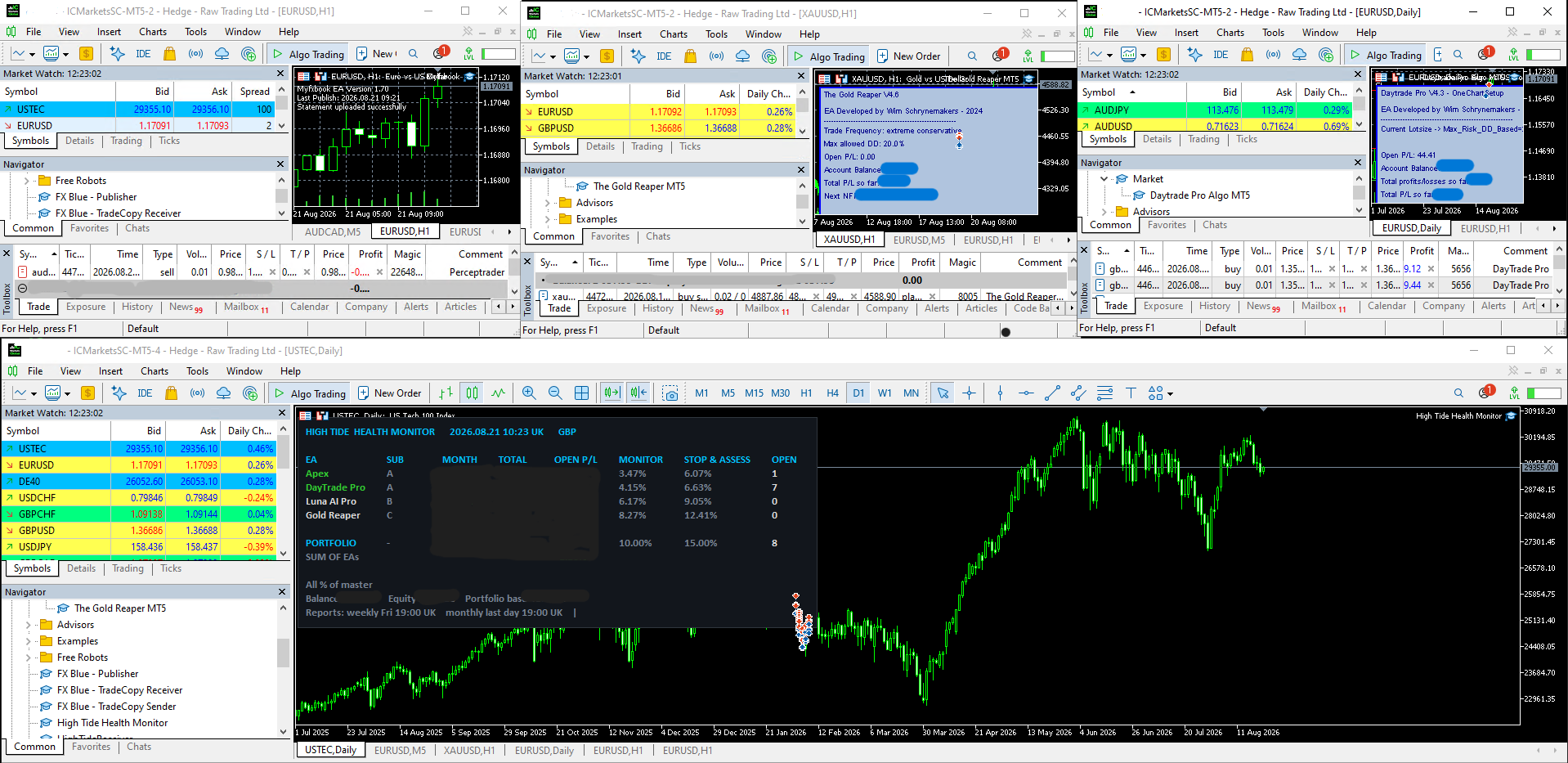Switch chart to line chart mode

coord(498,393)
